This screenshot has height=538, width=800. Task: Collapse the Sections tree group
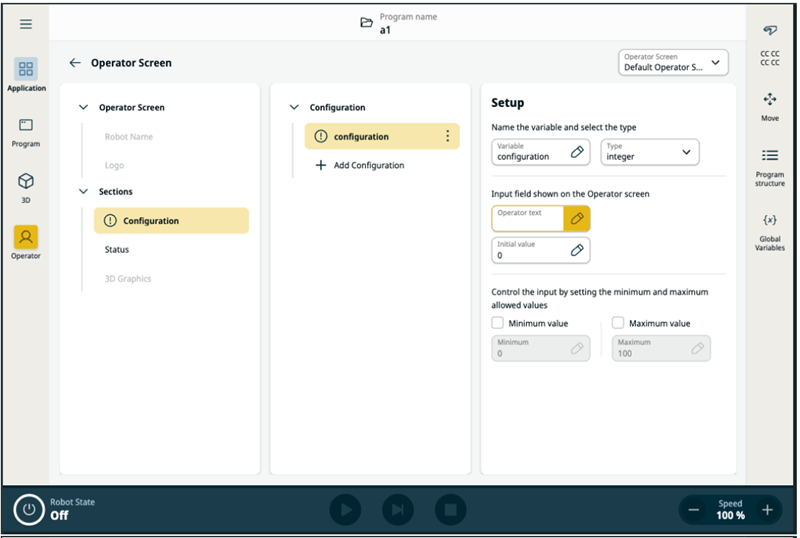pos(84,191)
